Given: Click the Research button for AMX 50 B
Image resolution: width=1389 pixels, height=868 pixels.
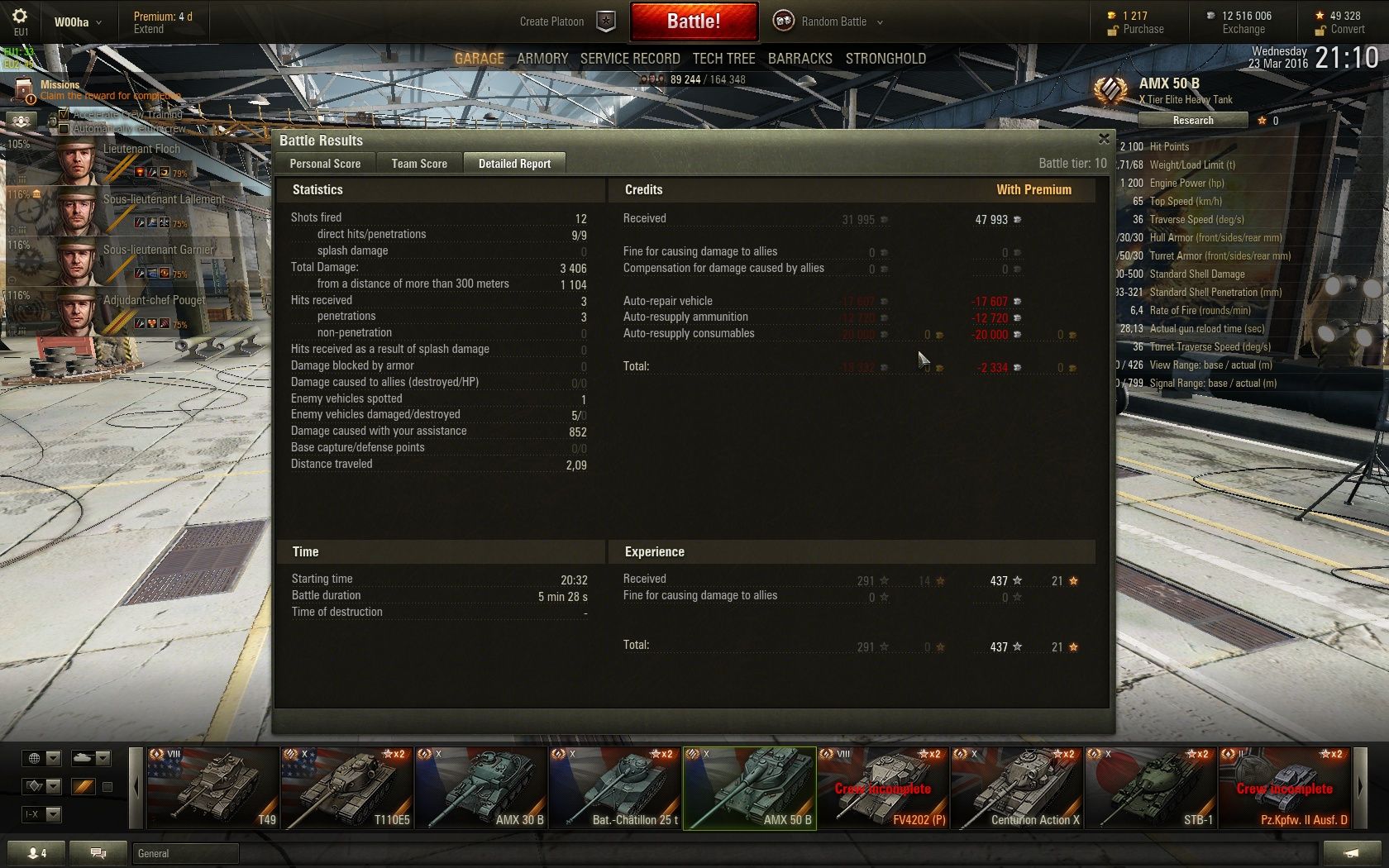Looking at the screenshot, I should click(x=1193, y=120).
